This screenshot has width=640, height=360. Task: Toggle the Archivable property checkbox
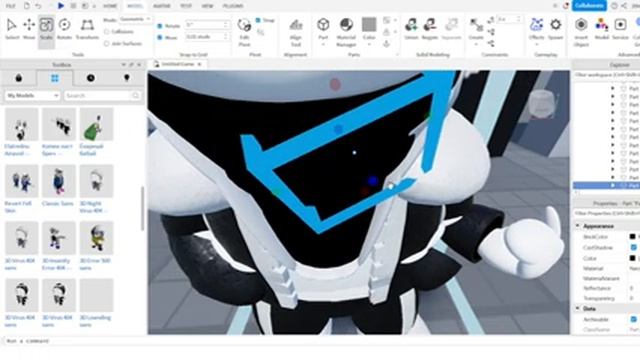[x=633, y=319]
